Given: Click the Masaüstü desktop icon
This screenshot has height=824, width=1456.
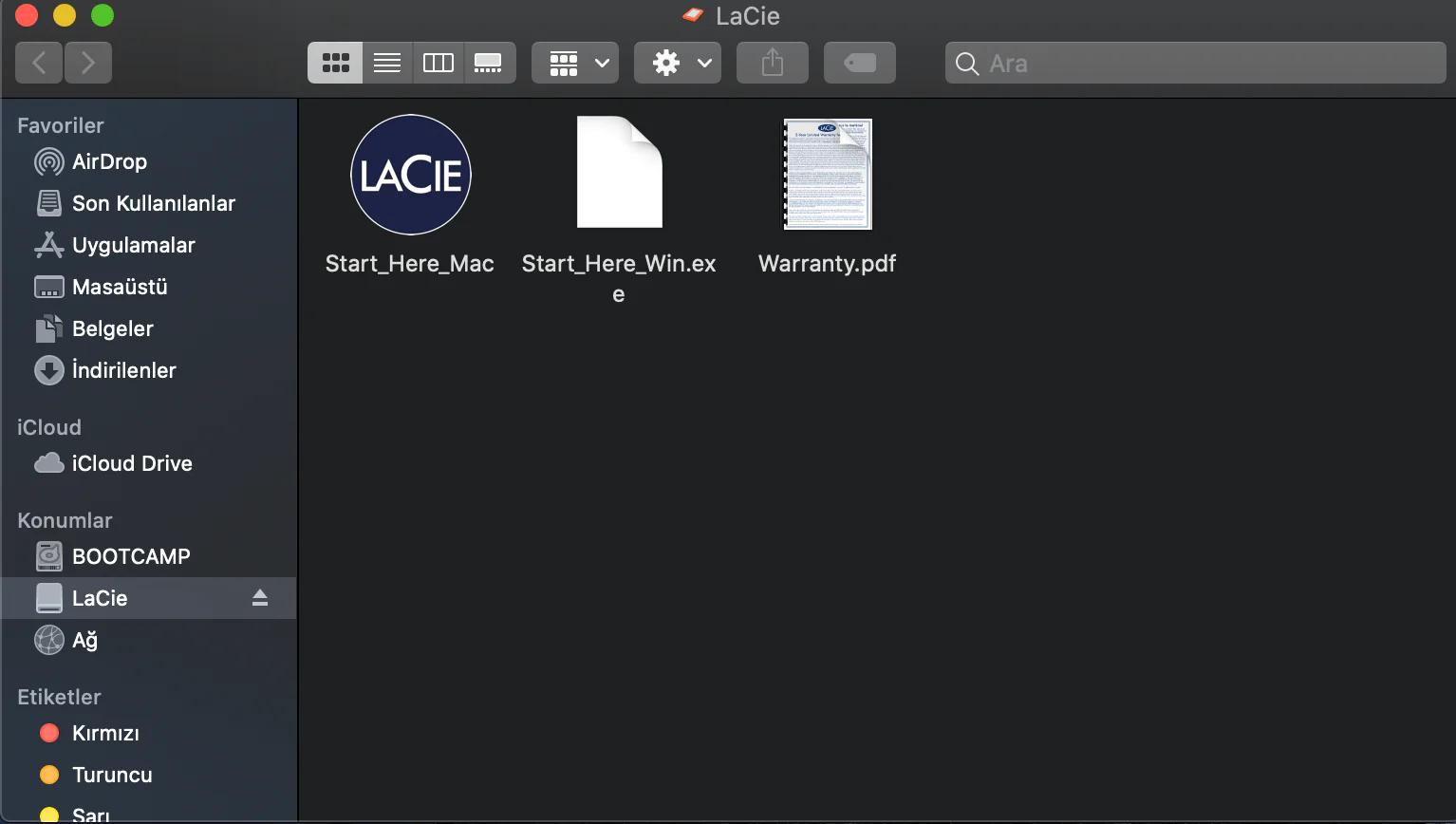Looking at the screenshot, I should (49, 287).
